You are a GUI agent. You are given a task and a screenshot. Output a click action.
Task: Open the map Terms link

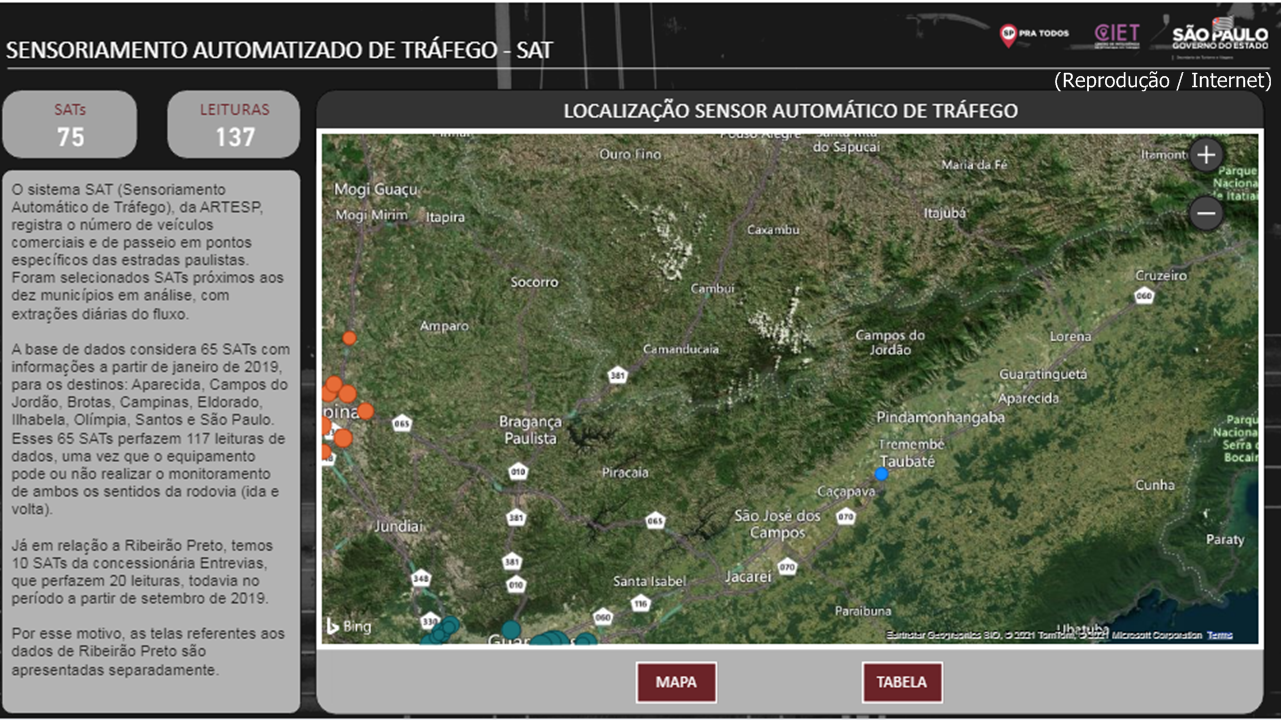[x=1219, y=635]
